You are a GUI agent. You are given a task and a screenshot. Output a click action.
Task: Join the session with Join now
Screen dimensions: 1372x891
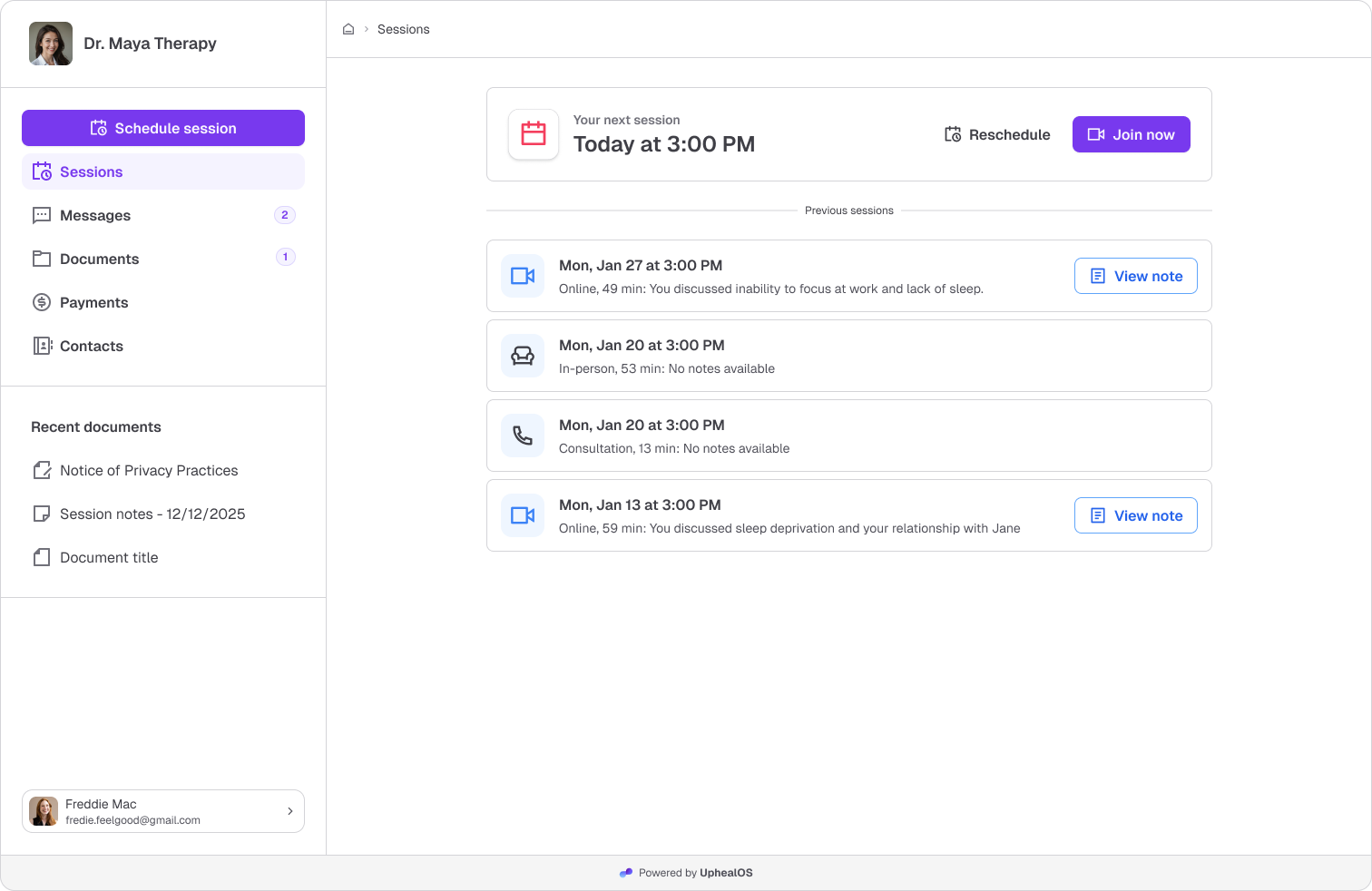click(x=1132, y=134)
